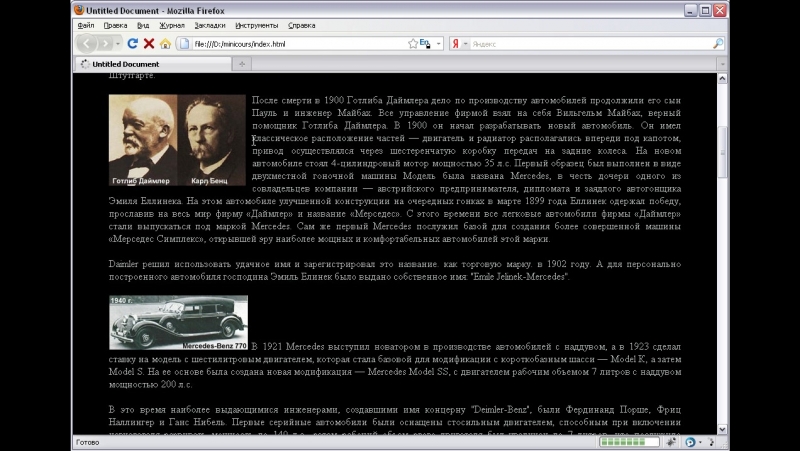Viewport: 800px width, 451px height.
Task: Stop loading with the red X icon
Action: (149, 44)
